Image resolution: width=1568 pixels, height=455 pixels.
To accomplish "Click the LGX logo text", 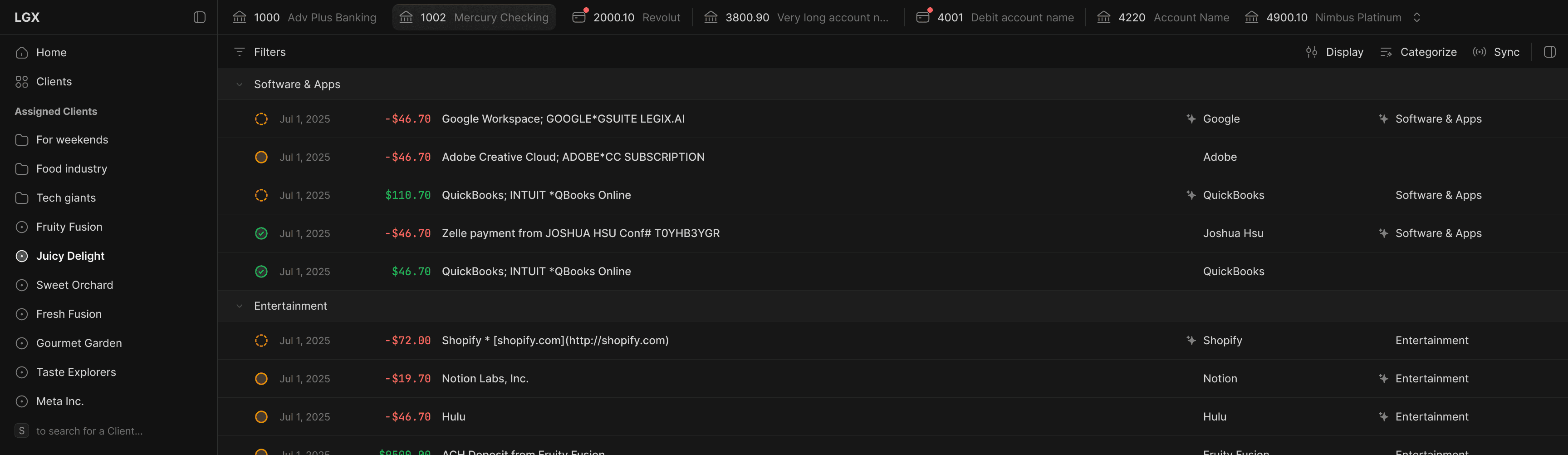I will point(27,17).
